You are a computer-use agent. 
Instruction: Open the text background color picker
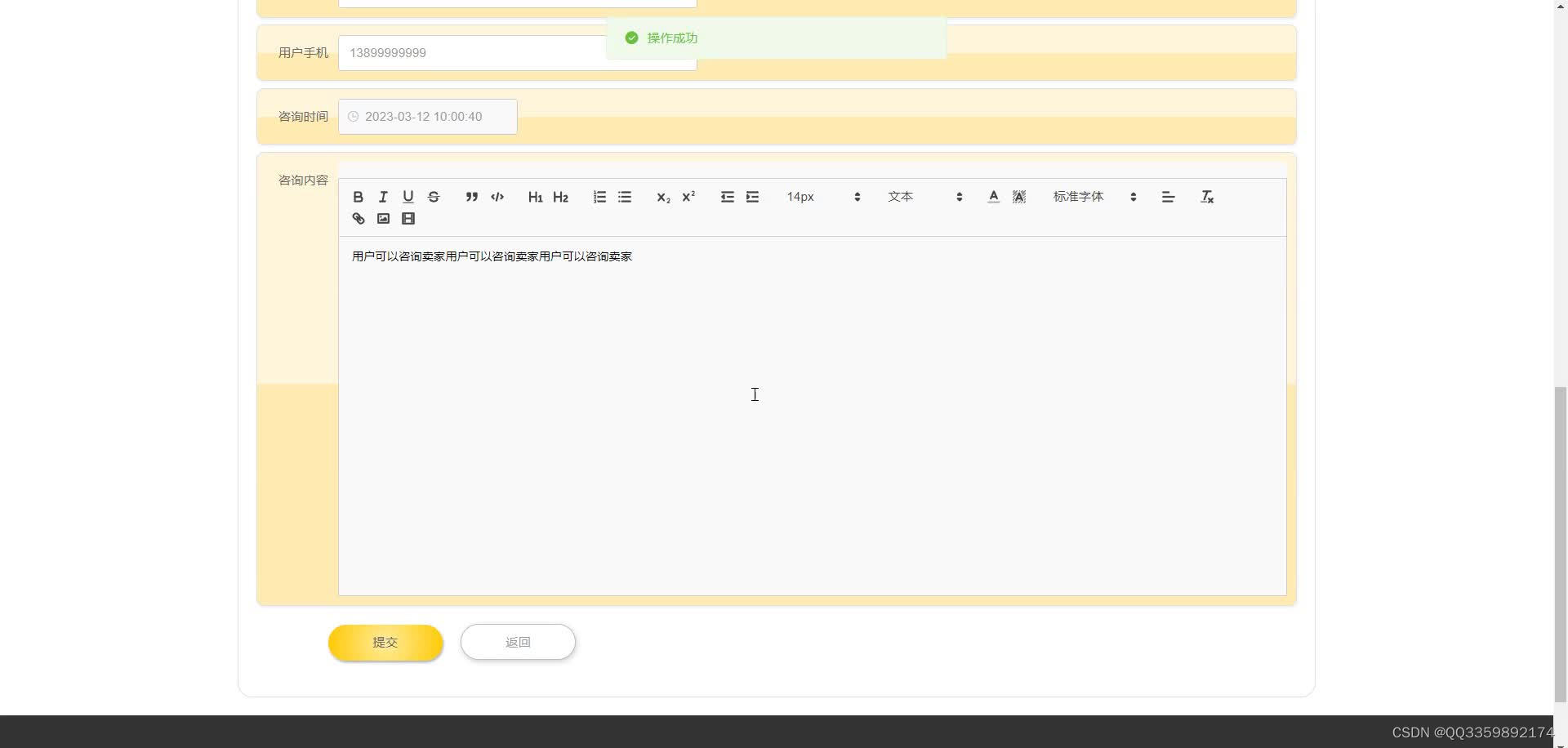click(x=1018, y=197)
